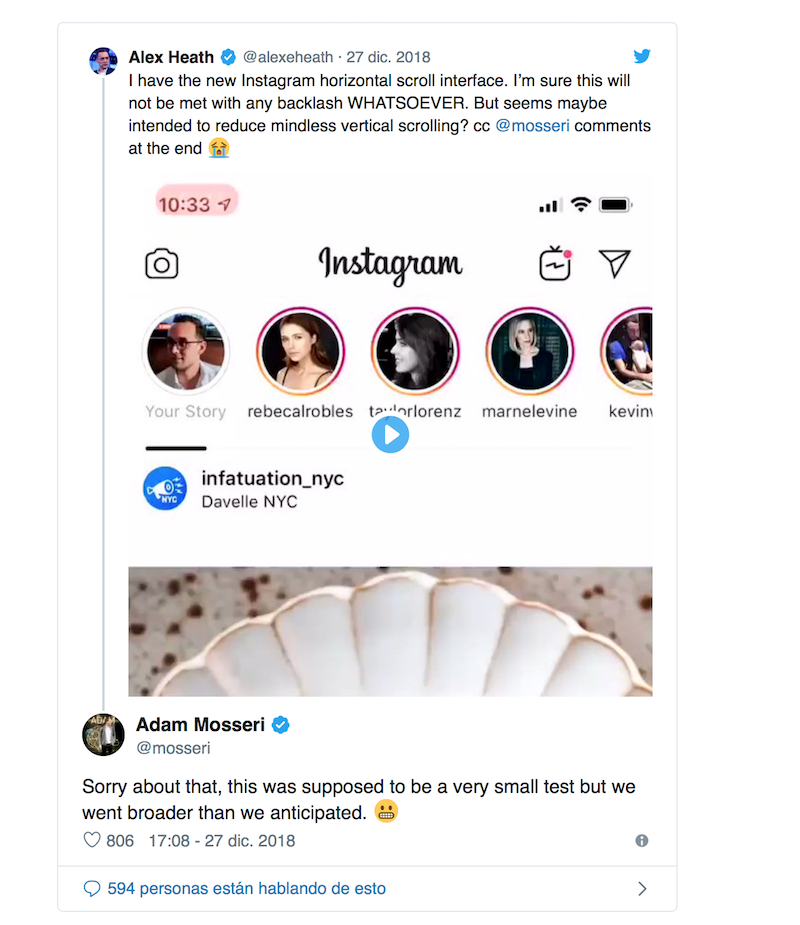Viewport: 800px width, 925px height.
Task: View rebecalrobles' story
Action: click(x=301, y=350)
